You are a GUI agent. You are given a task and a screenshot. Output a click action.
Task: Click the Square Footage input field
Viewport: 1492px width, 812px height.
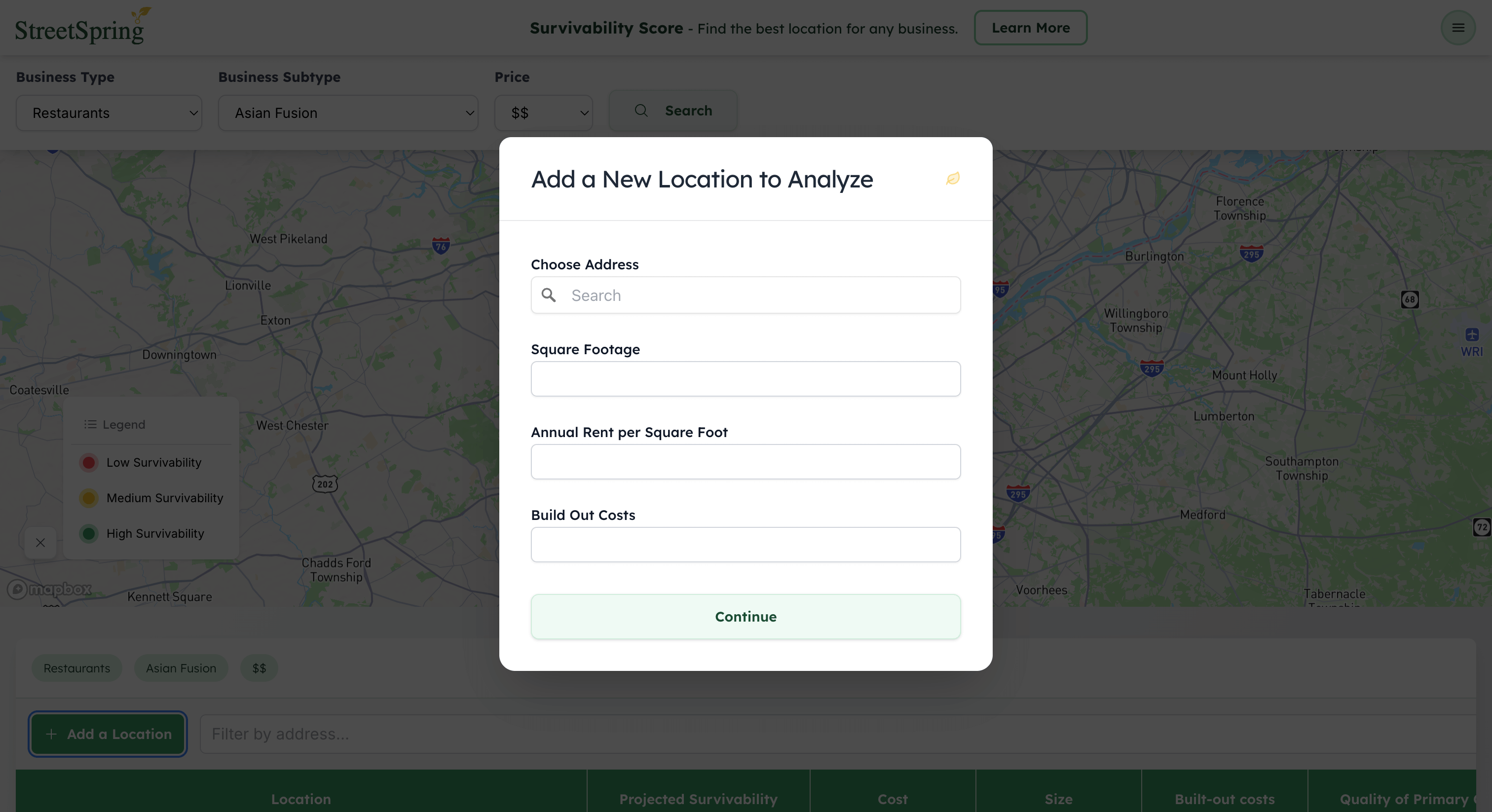746,379
